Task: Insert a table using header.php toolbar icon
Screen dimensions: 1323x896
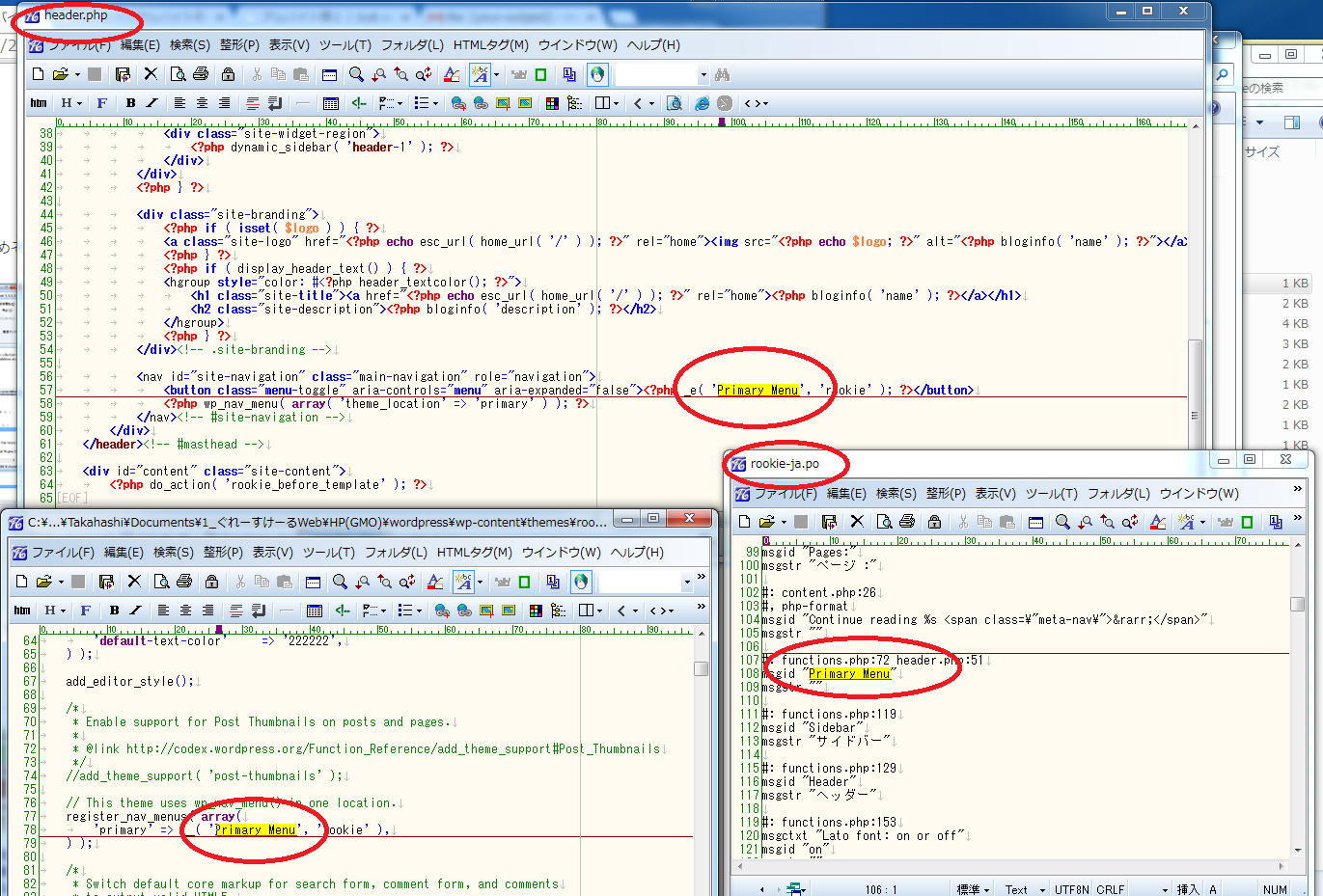Action: tap(331, 103)
